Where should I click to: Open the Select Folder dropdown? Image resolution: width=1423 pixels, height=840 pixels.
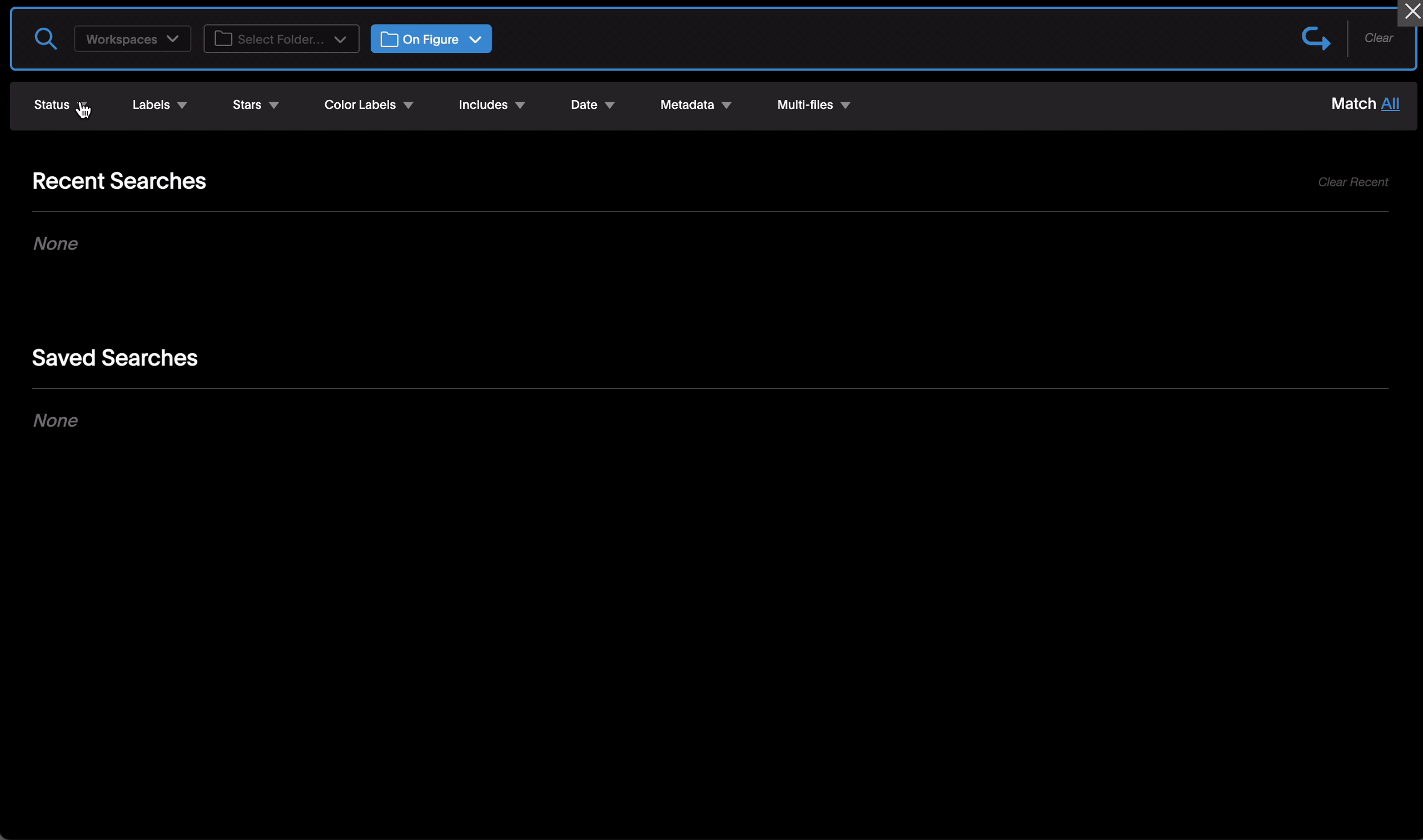(x=281, y=39)
